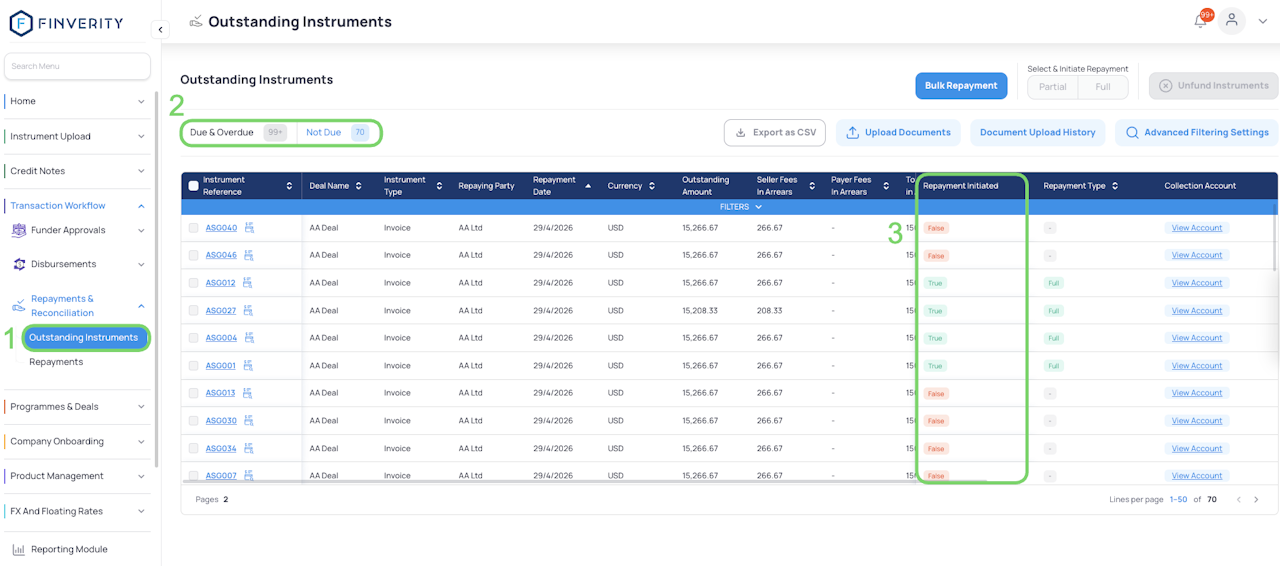The image size is (1280, 566).
Task: Select the checkbox for row ASG040
Action: pos(194,228)
